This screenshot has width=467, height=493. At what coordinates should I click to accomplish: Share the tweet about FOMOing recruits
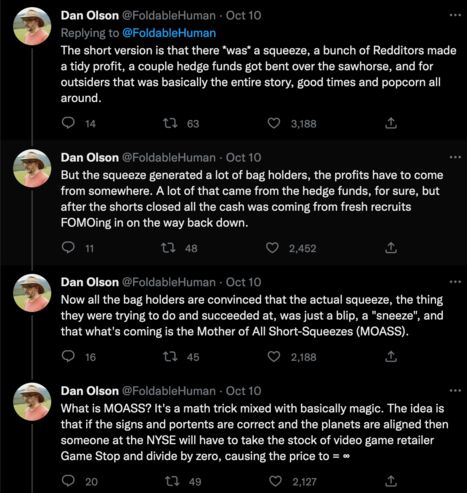coord(391,248)
